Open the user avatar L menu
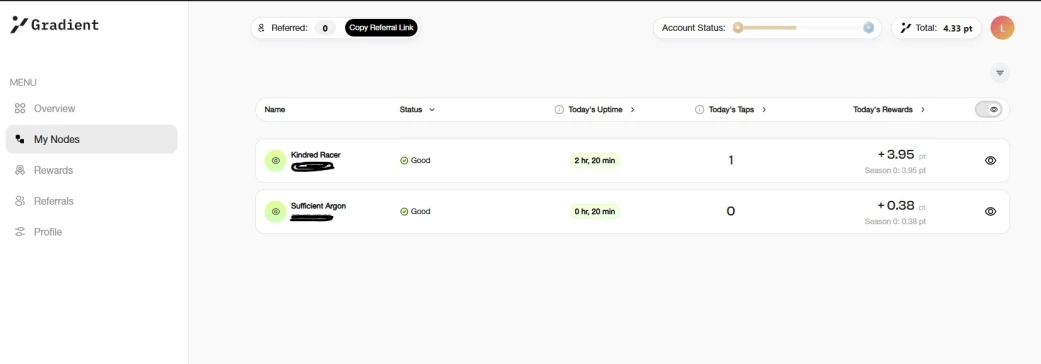Screen dimensions: 1041x364 click(1002, 28)
